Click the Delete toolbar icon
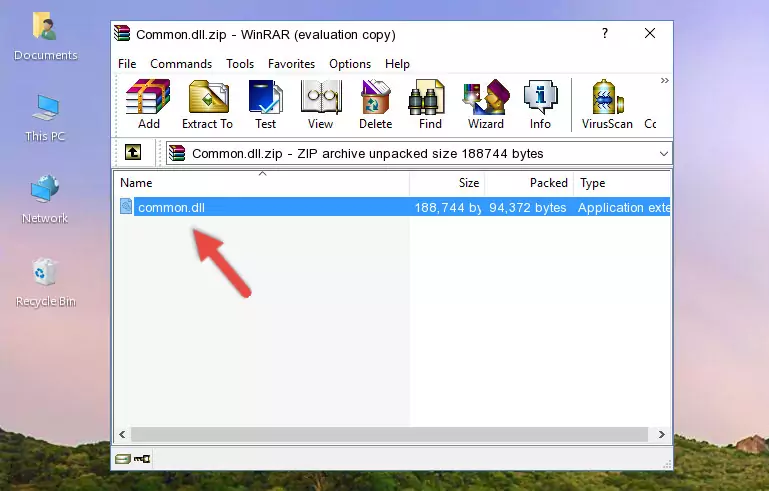This screenshot has height=491, width=769. (x=375, y=104)
